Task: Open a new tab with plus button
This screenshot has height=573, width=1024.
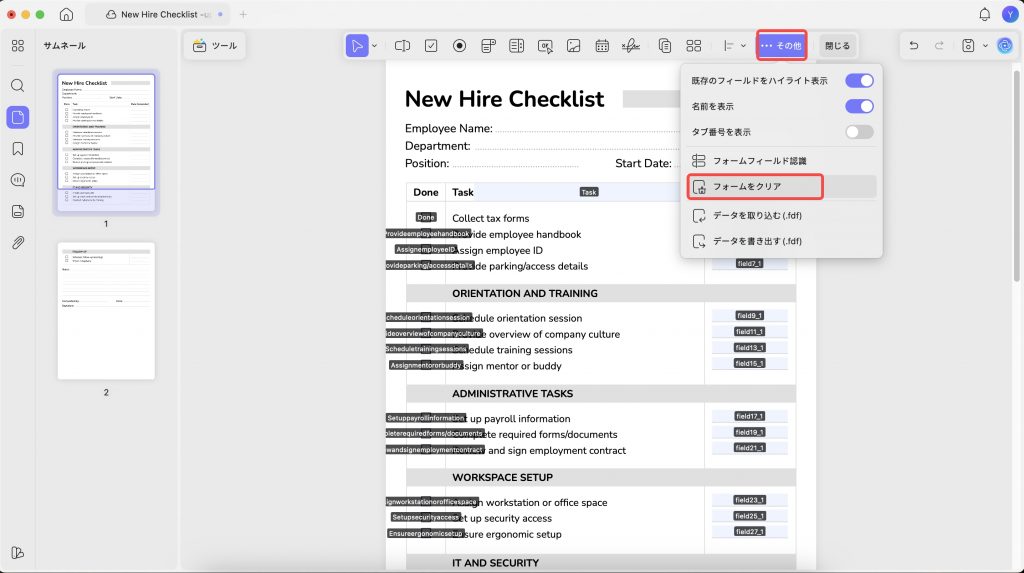Action: 243,14
